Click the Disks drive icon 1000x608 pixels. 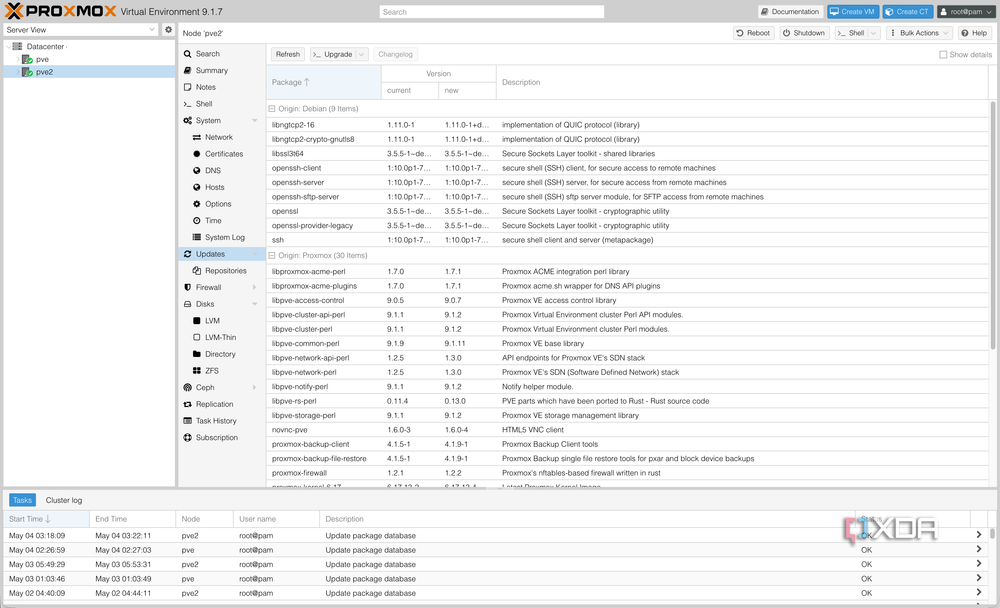[x=188, y=304]
